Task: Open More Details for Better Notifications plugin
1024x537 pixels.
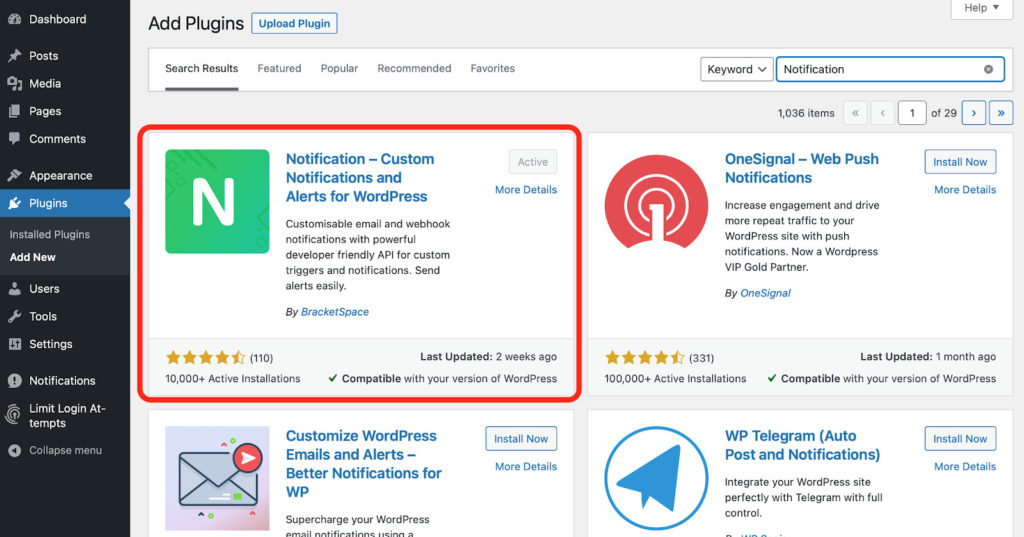Action: [526, 466]
